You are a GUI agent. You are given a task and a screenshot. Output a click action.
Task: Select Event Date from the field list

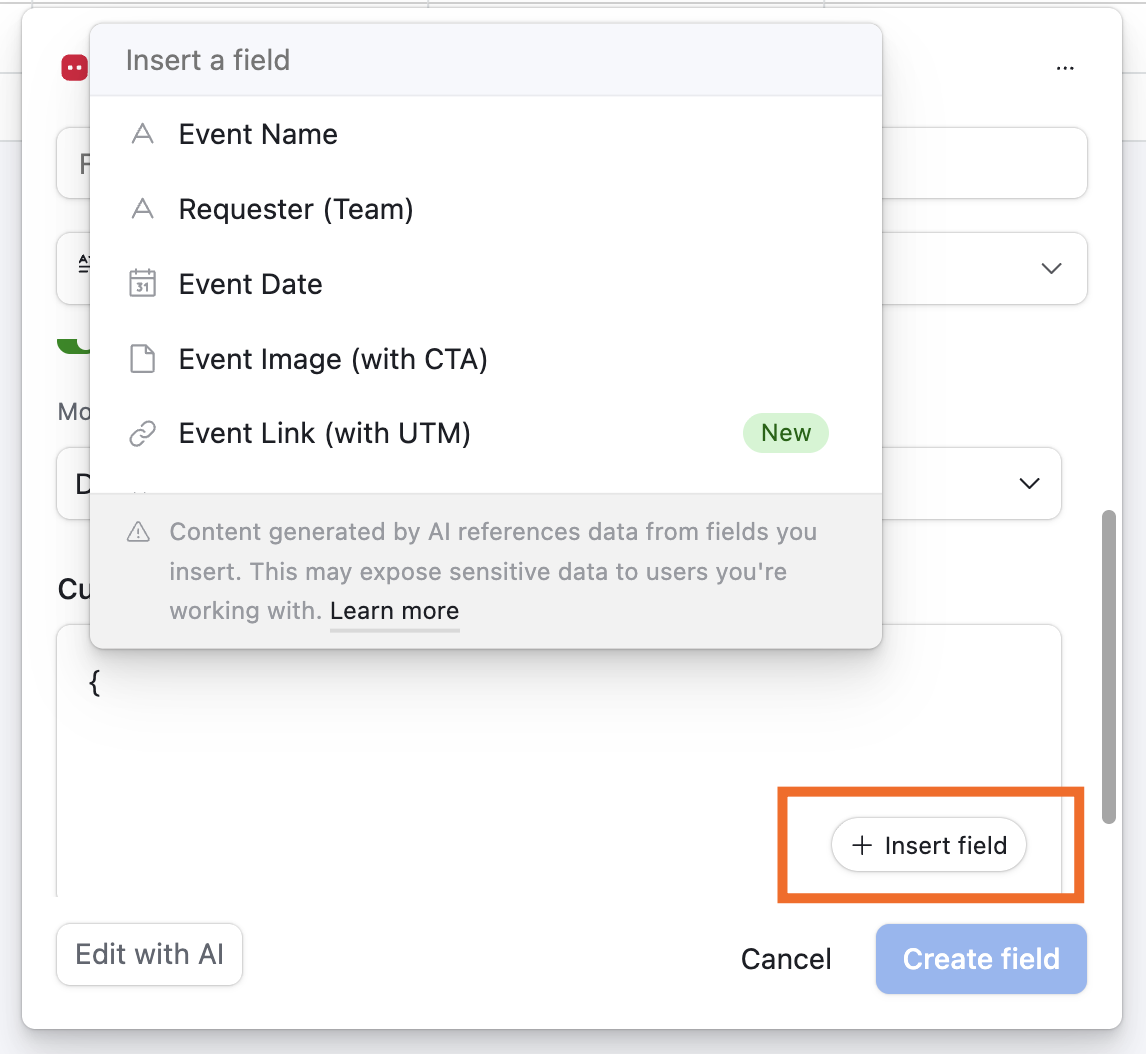pyautogui.click(x=250, y=283)
